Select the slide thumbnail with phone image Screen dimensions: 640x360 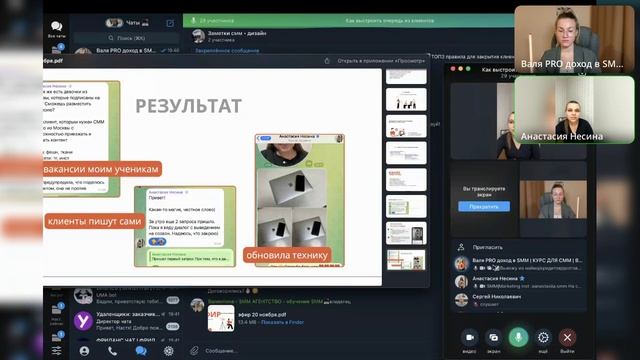point(406,233)
